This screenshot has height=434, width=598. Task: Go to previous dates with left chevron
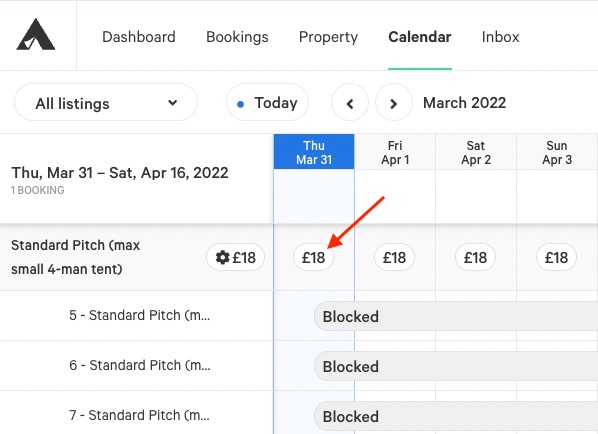point(350,103)
